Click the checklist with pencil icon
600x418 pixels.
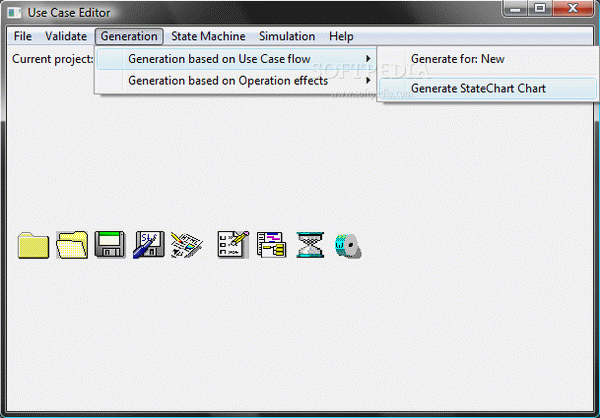(x=232, y=244)
